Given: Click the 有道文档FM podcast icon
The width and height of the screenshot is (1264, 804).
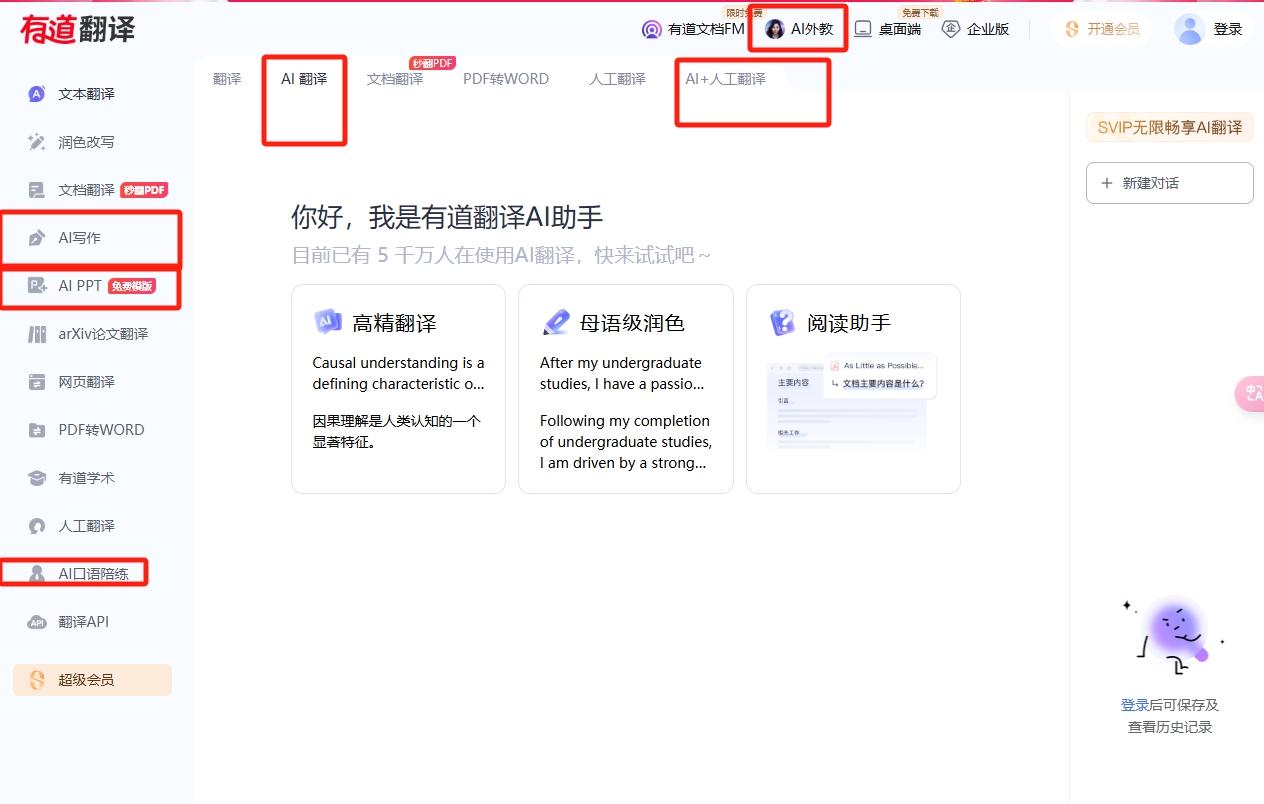Looking at the screenshot, I should tap(652, 29).
